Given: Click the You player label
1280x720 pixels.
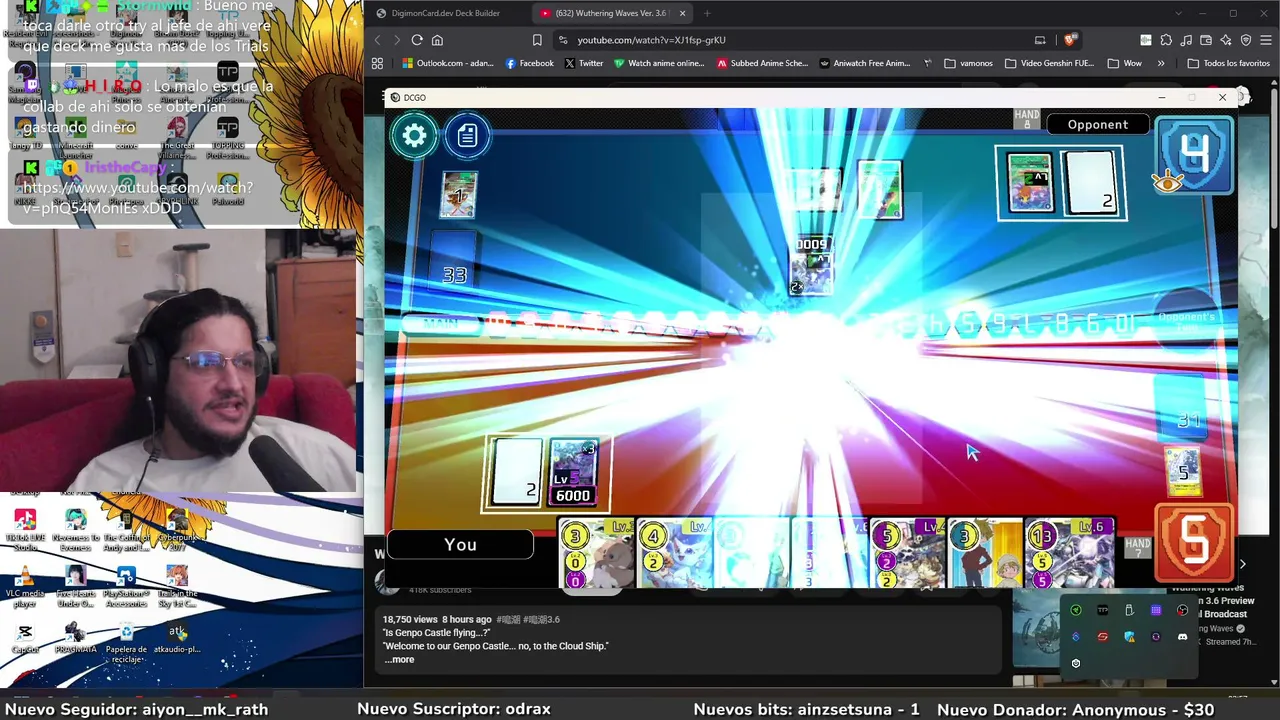Looking at the screenshot, I should pyautogui.click(x=460, y=545).
